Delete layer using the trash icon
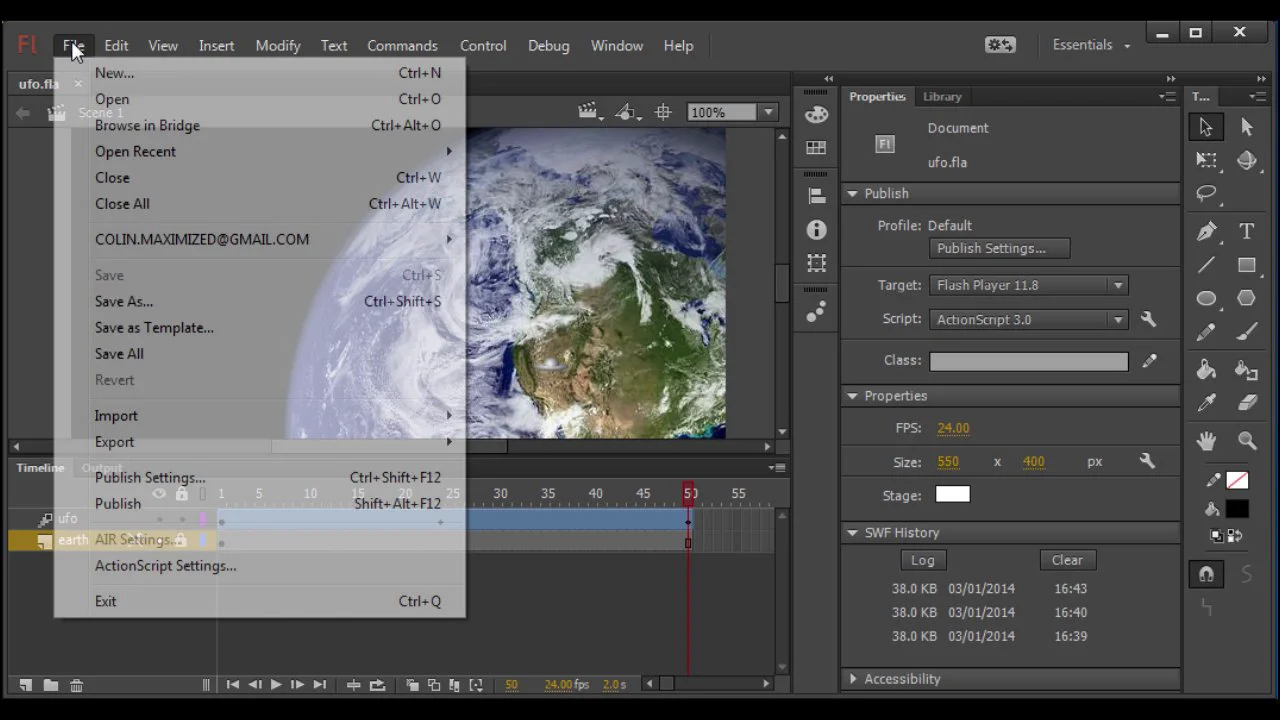Viewport: 1280px width, 720px height. click(76, 685)
